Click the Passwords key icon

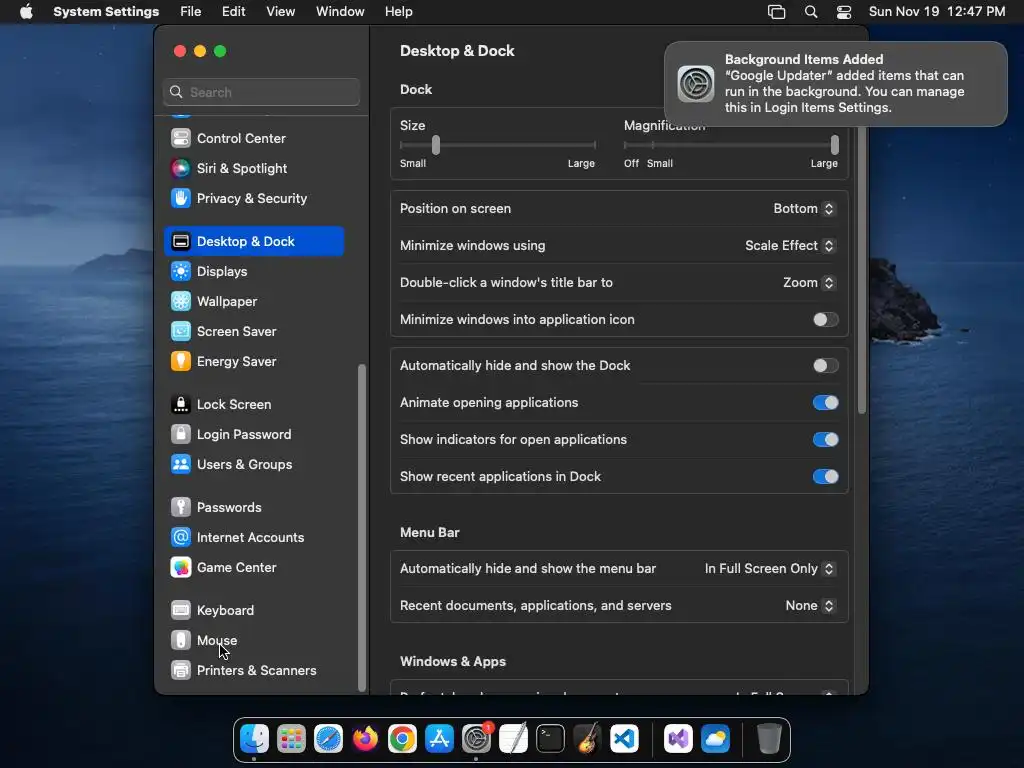pyautogui.click(x=181, y=507)
